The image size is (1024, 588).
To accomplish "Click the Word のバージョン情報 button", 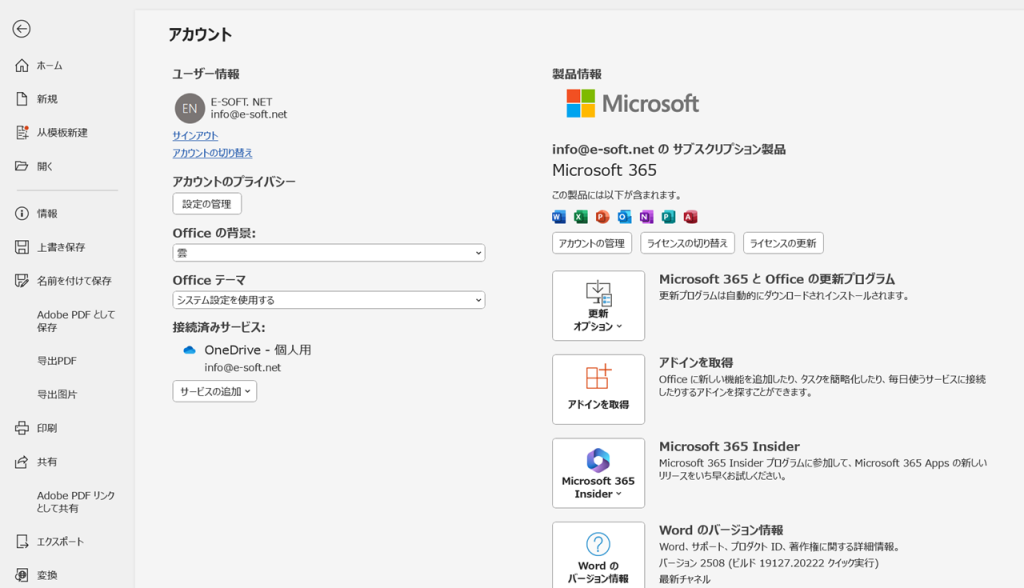I will 598,555.
